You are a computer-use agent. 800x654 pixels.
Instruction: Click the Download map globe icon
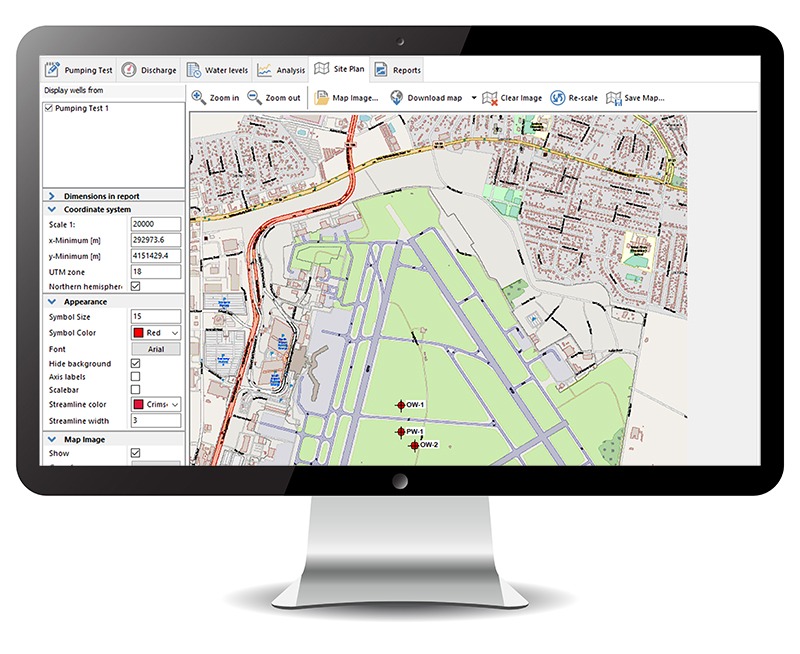click(397, 98)
